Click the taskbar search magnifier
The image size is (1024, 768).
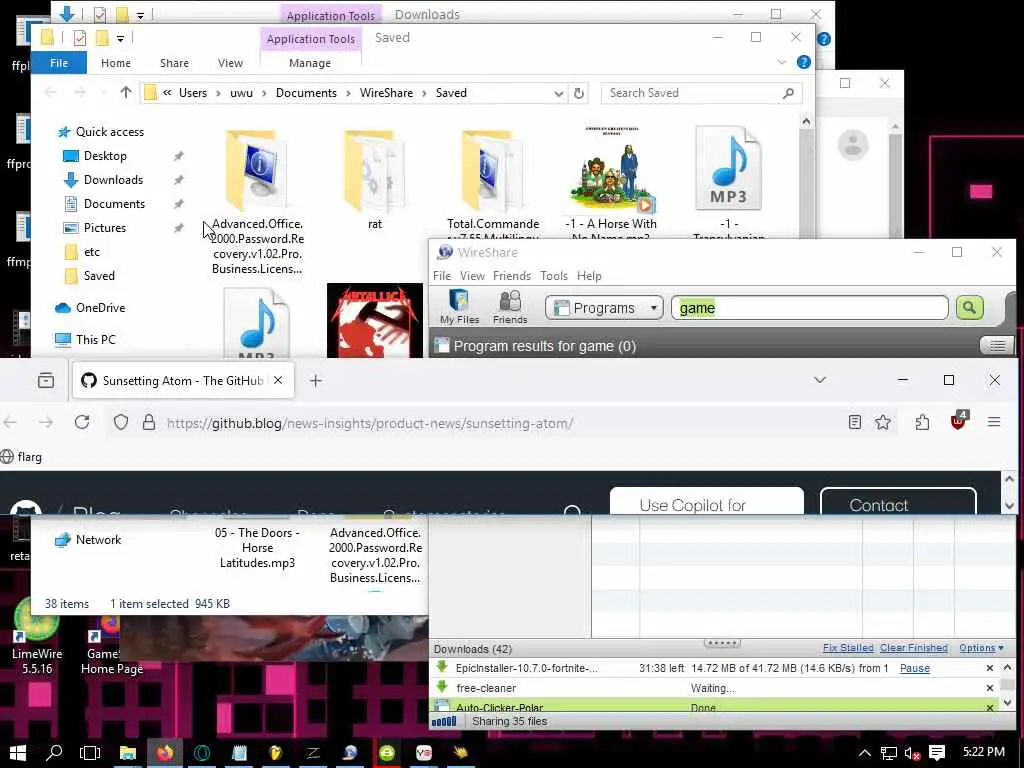click(54, 752)
